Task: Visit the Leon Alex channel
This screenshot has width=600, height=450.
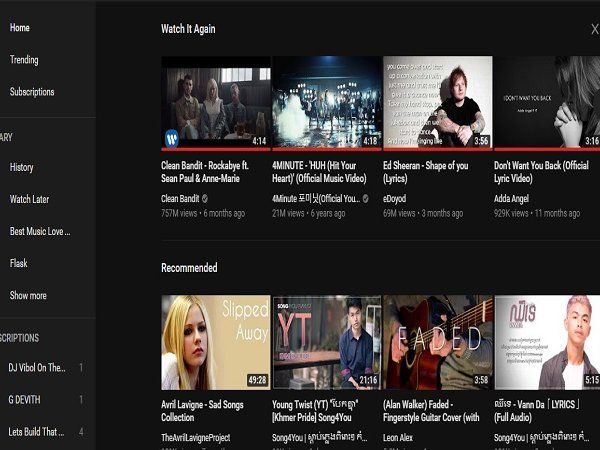Action: click(x=398, y=437)
